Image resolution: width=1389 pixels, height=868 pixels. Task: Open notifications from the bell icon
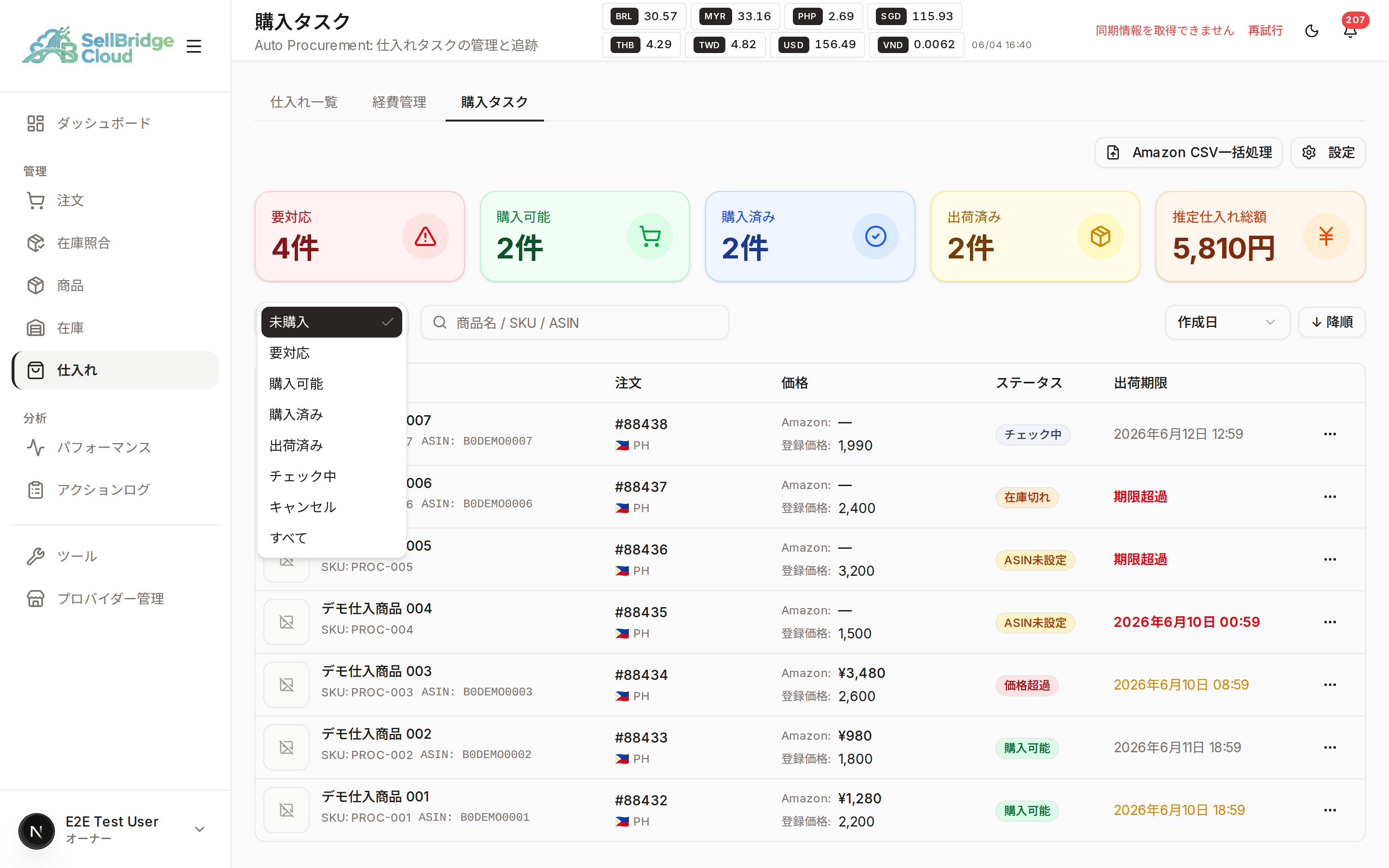[x=1350, y=31]
